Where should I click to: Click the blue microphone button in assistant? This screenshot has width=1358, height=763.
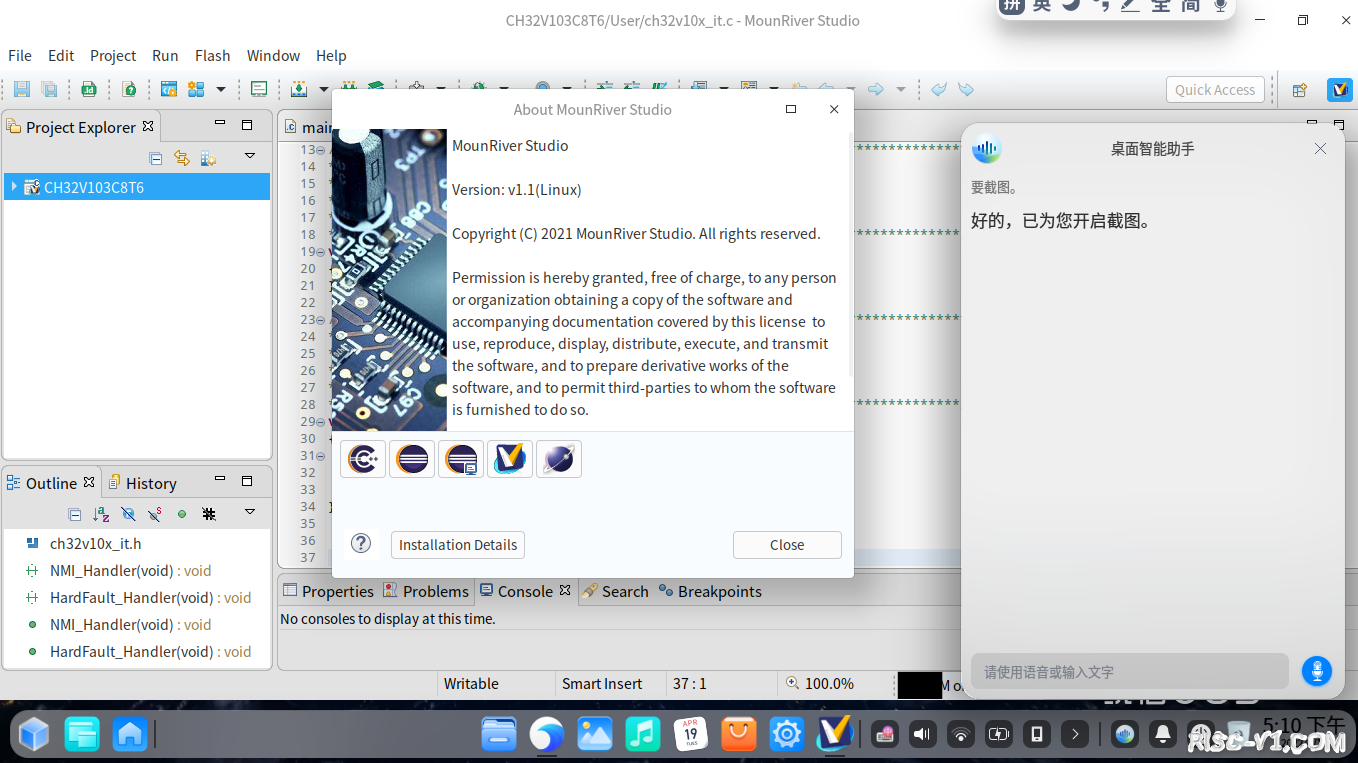coord(1316,671)
